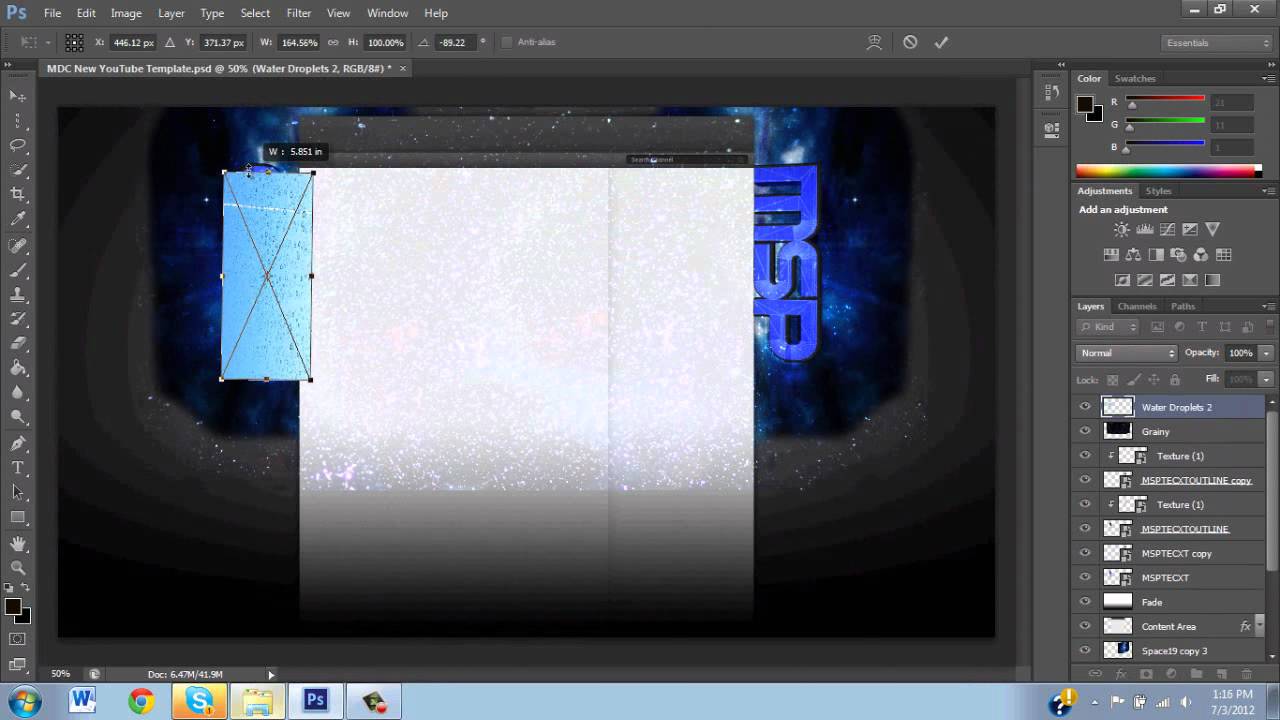The height and width of the screenshot is (720, 1280).
Task: Select the Move tool
Action: 18,96
